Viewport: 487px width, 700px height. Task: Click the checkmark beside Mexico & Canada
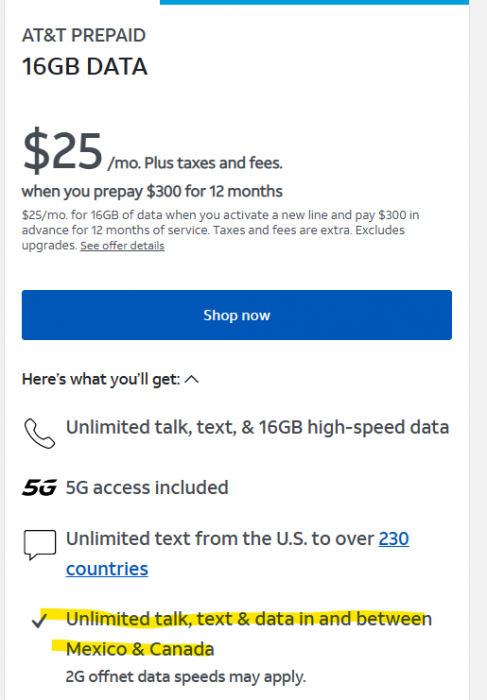39,620
